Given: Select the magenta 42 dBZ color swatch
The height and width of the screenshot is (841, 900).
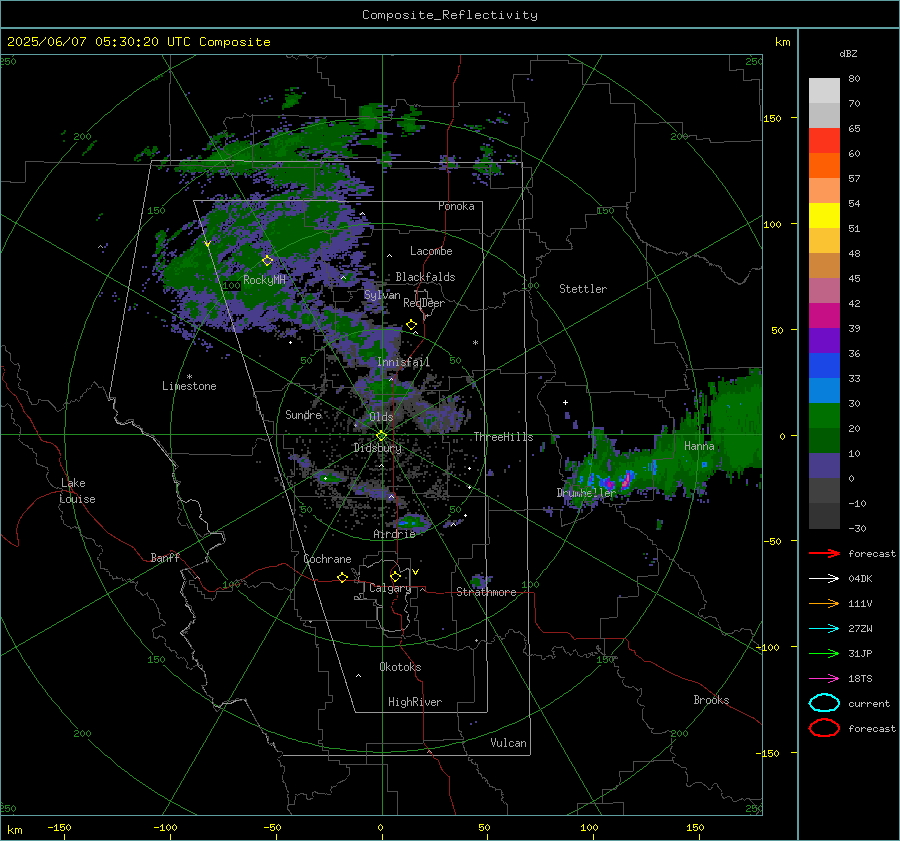Looking at the screenshot, I should (824, 315).
